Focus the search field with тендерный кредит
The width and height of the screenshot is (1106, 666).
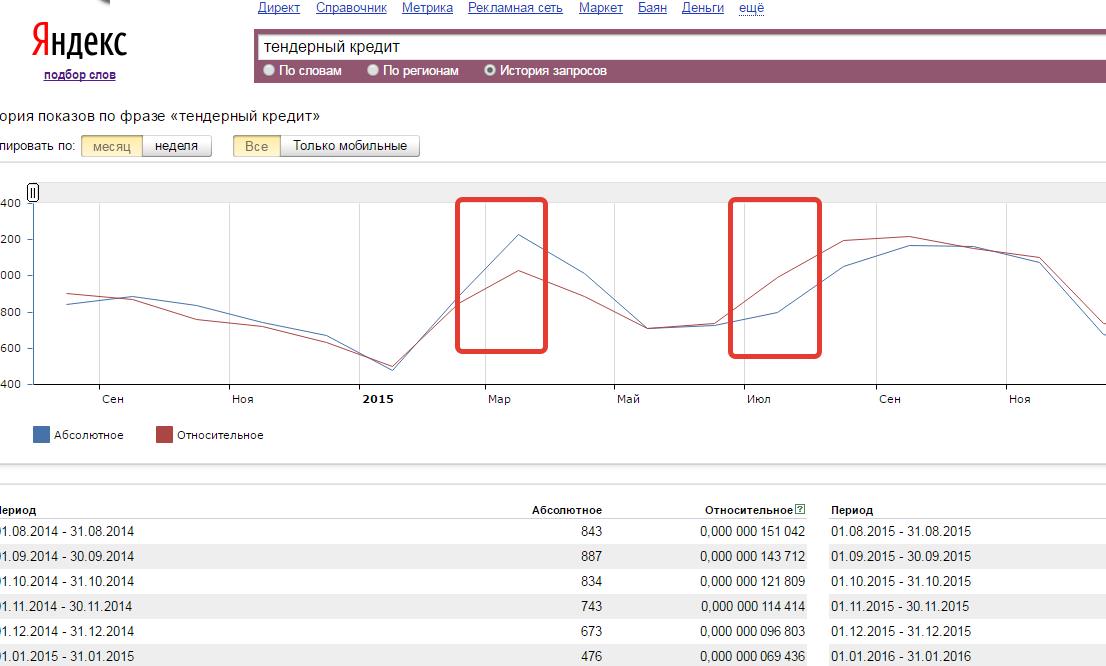(x=680, y=47)
